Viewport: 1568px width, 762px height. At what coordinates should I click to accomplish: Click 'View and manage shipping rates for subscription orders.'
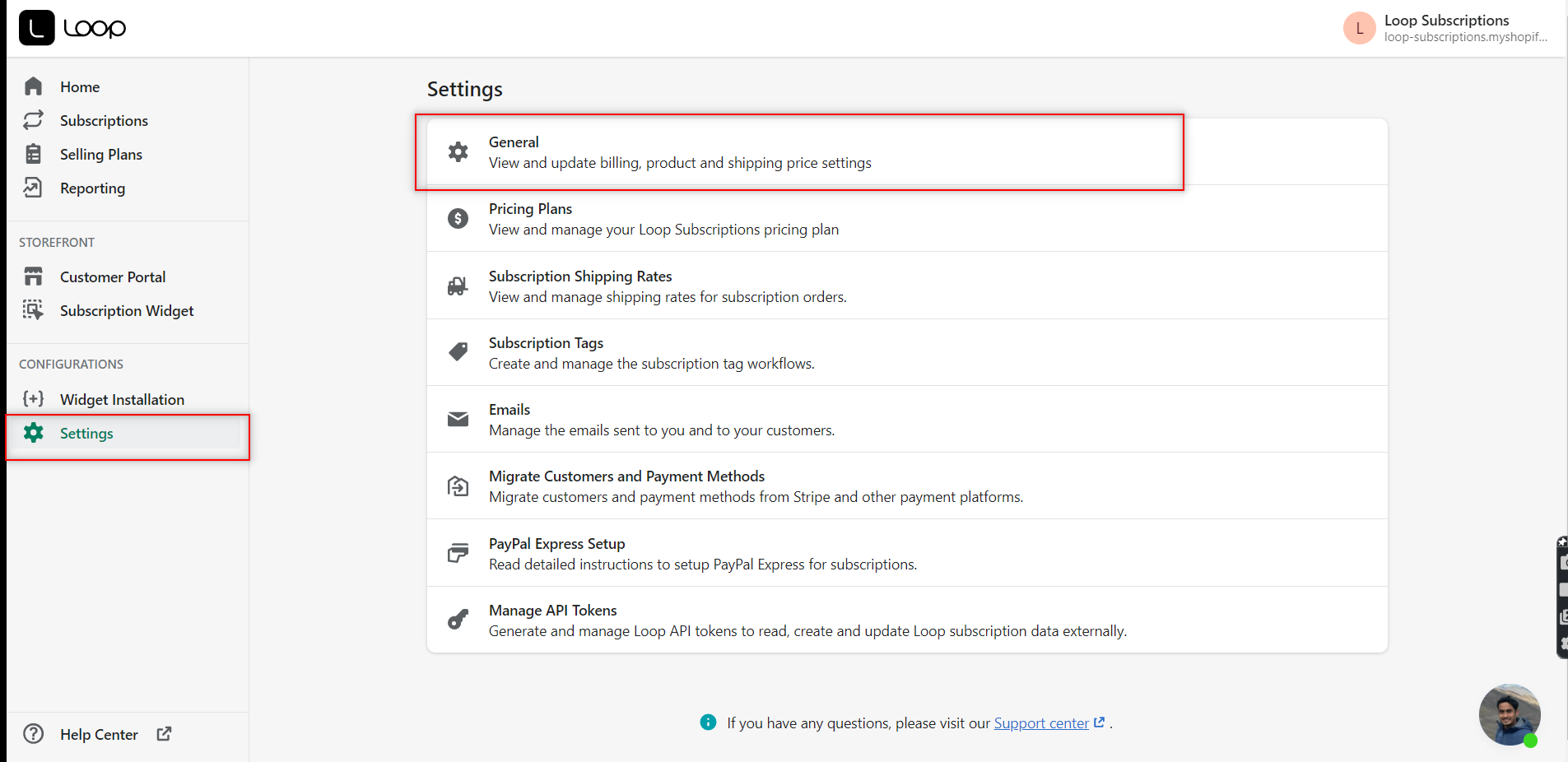[668, 297]
